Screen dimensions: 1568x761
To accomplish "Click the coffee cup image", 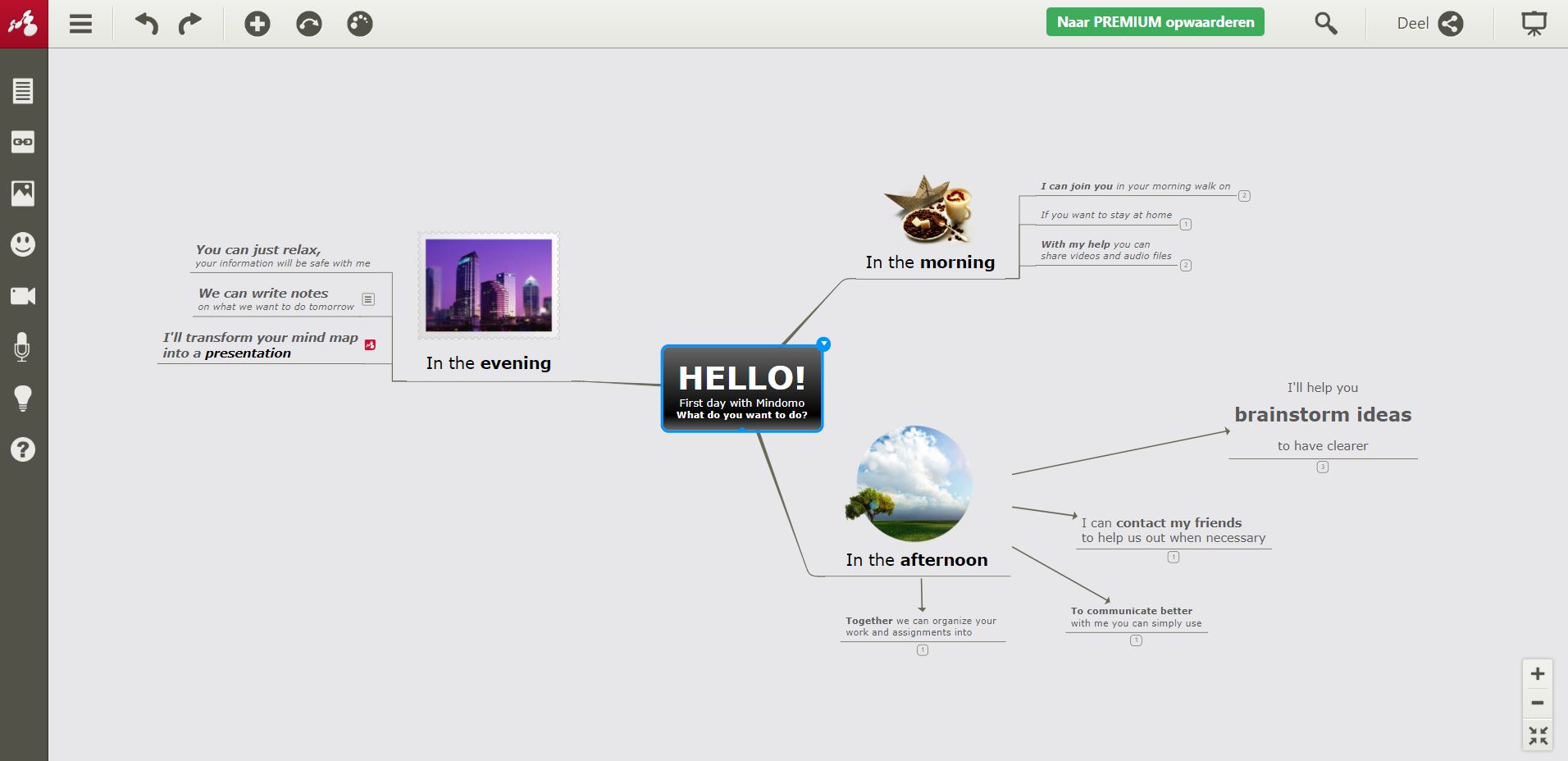I will pos(928,209).
